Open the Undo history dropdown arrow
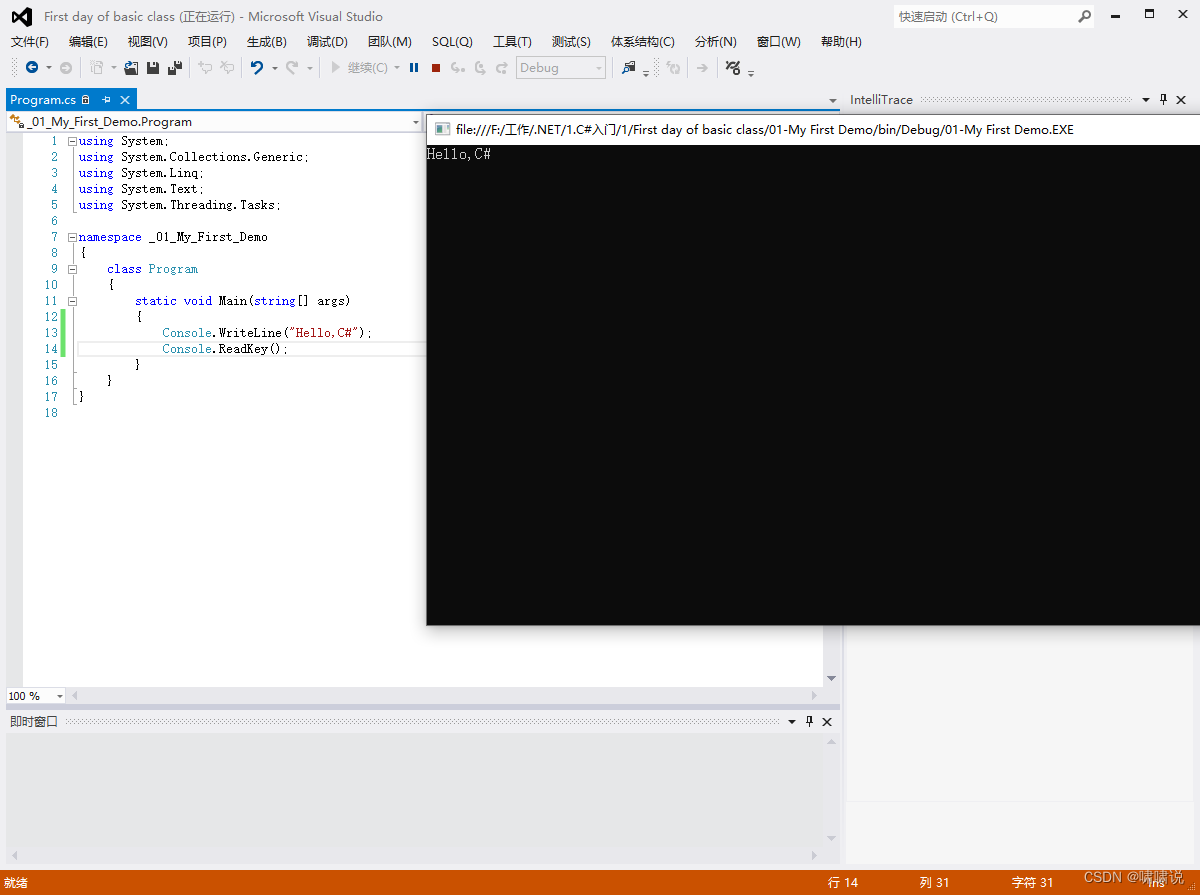This screenshot has height=895, width=1200. click(x=275, y=67)
